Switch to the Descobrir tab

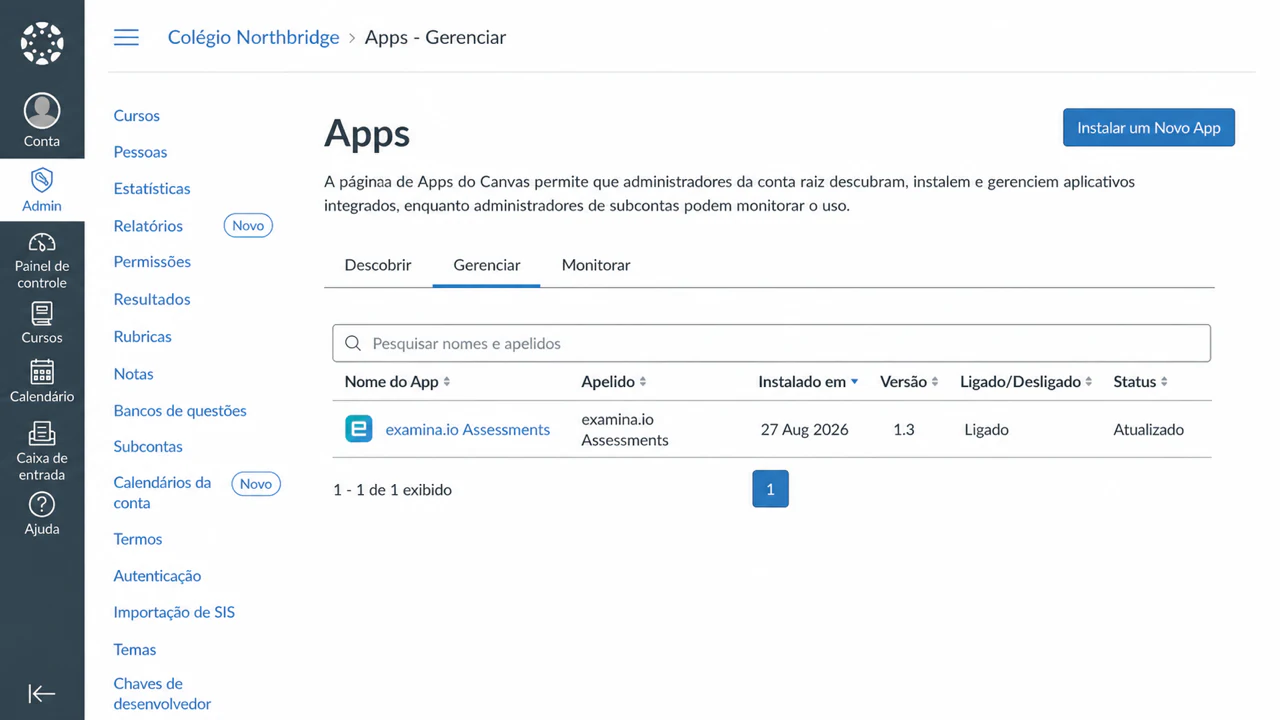pyautogui.click(x=378, y=265)
